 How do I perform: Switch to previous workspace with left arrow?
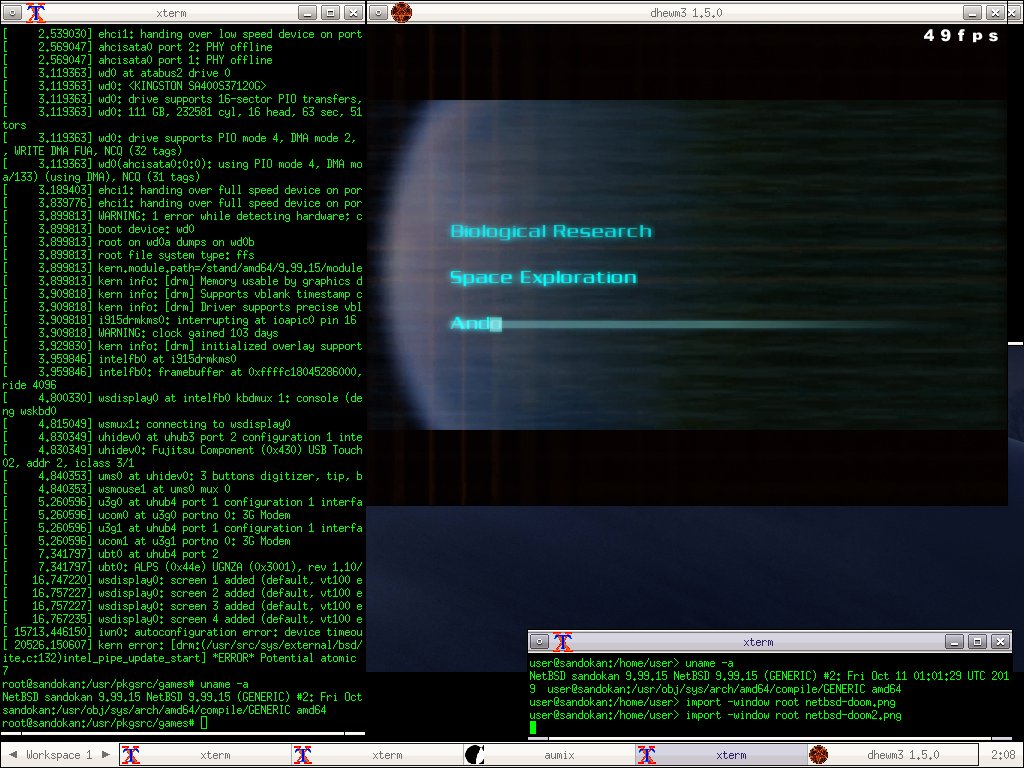click(12, 755)
